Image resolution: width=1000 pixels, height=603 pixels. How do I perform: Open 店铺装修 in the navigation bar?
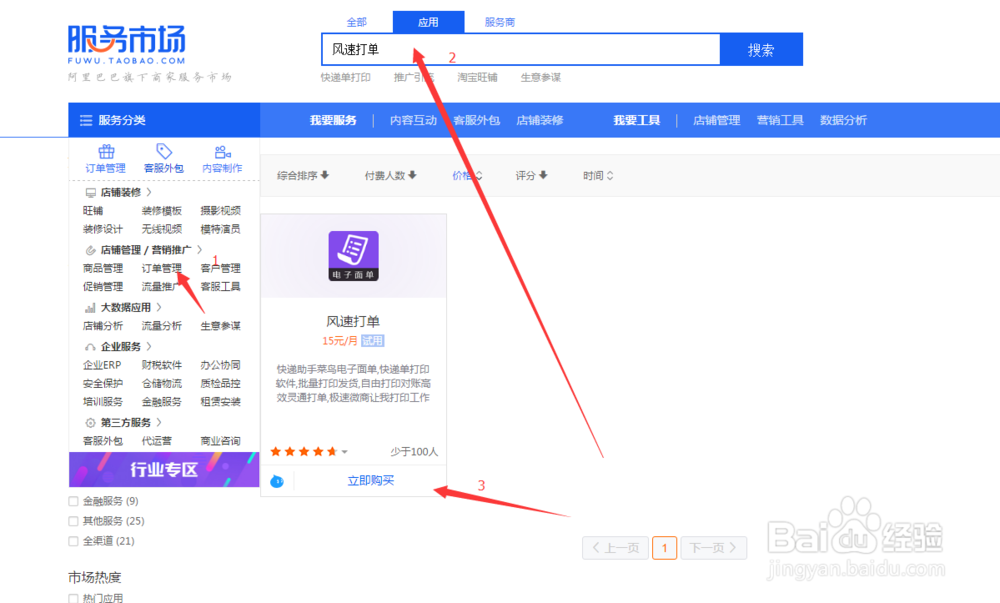[540, 120]
